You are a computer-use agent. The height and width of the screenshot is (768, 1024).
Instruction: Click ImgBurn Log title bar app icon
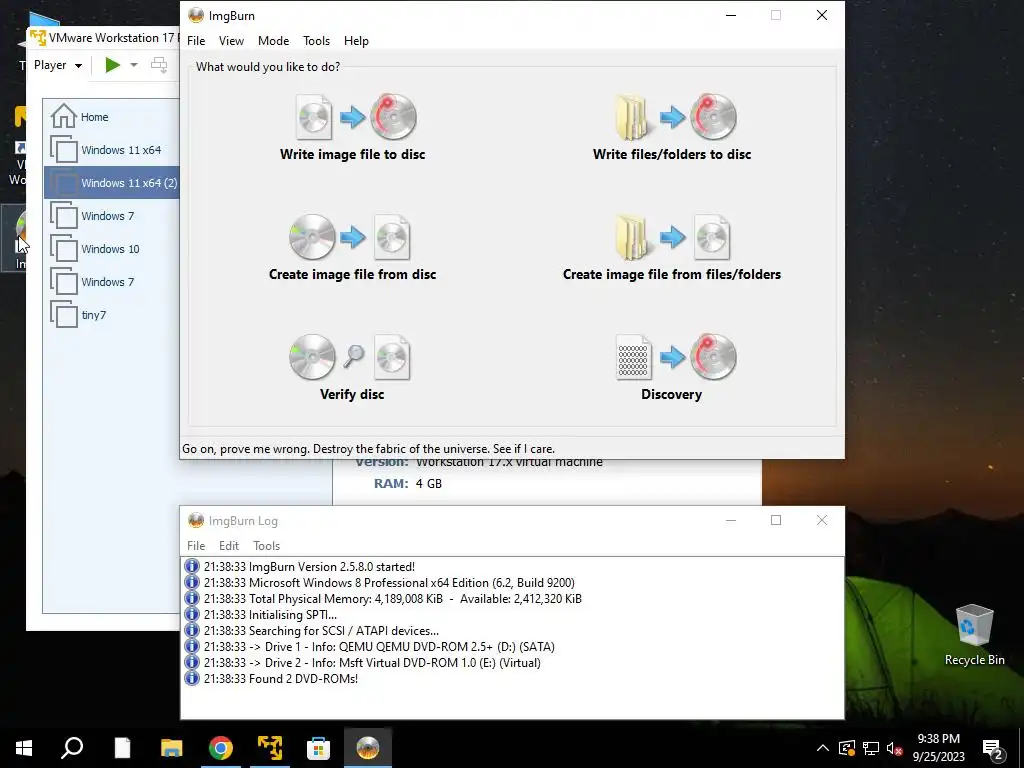click(196, 520)
